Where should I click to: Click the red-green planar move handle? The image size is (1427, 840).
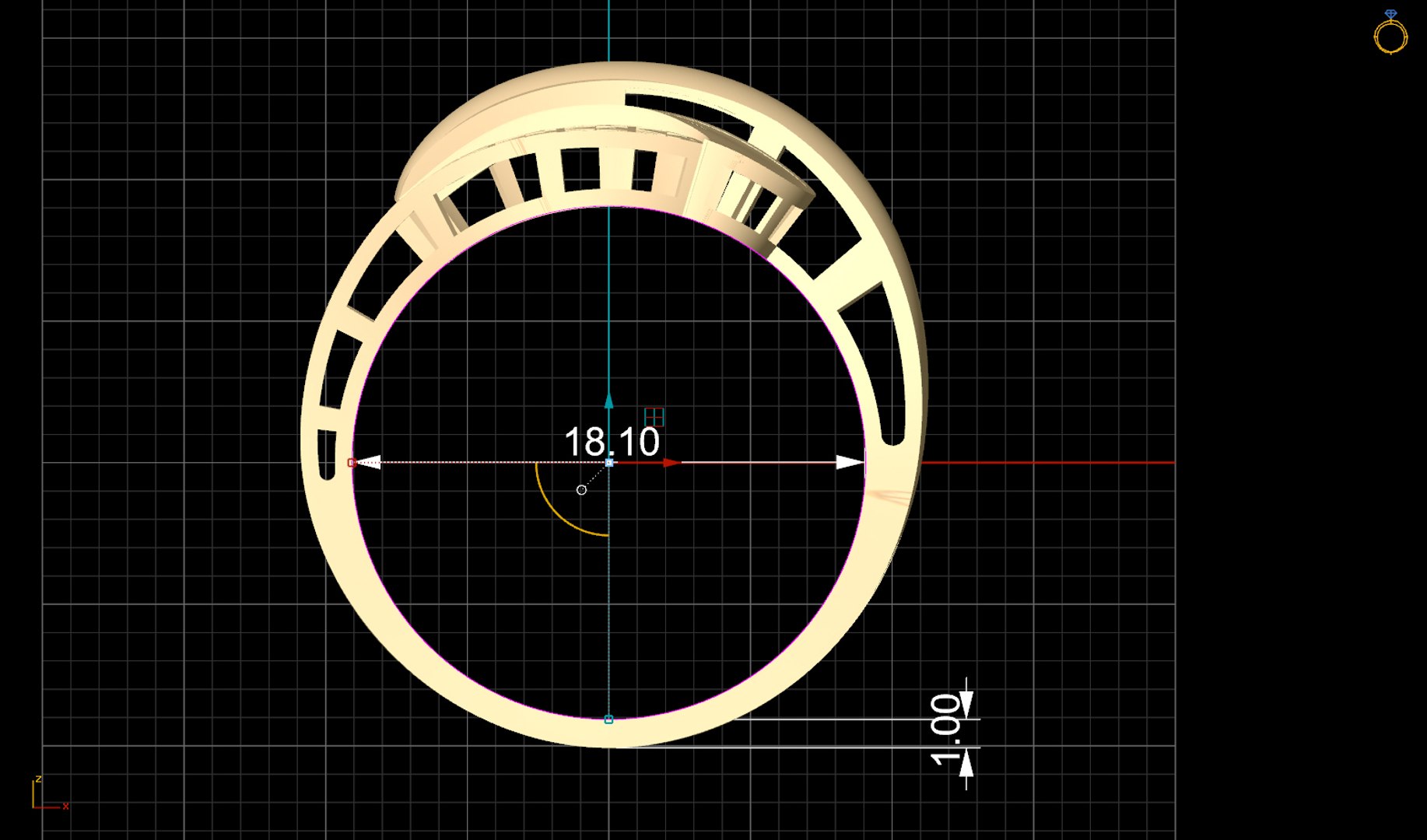pos(654,416)
